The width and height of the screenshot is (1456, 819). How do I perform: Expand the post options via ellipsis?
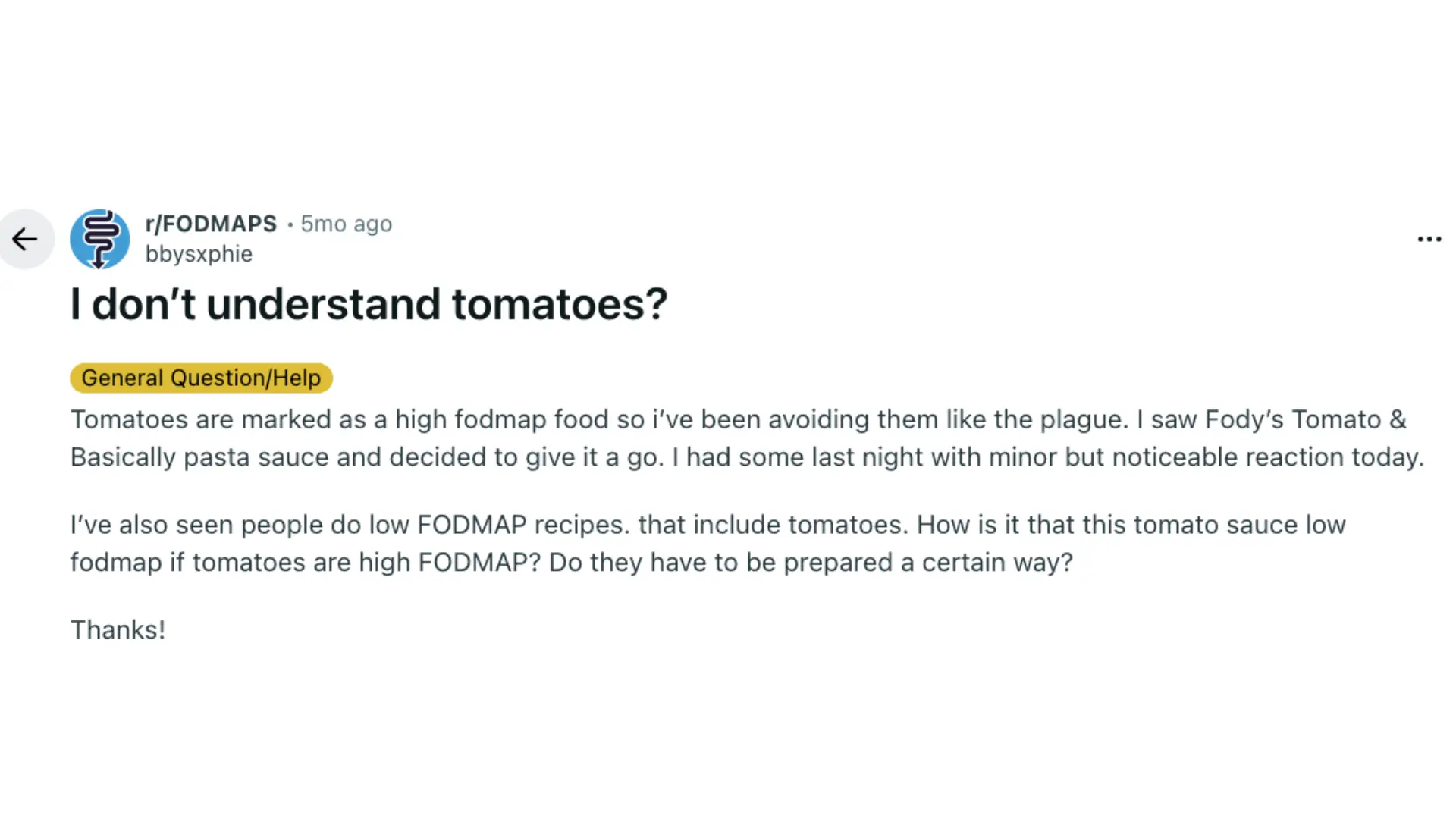1429,239
